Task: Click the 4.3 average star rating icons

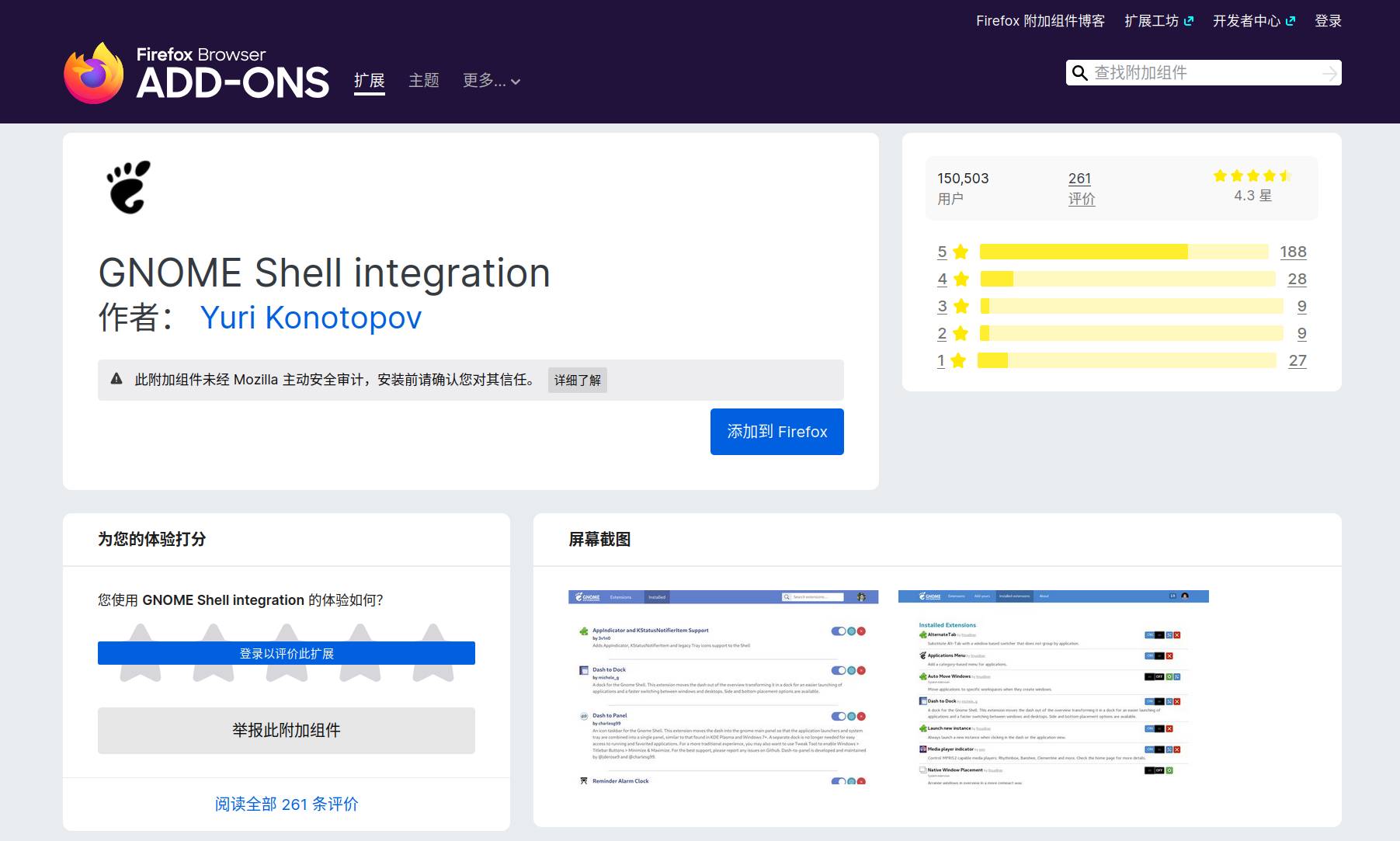Action: point(1252,176)
